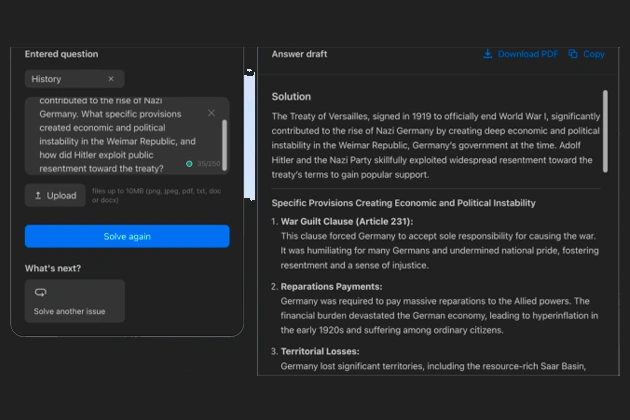Click the Territorial Losses heading
The height and width of the screenshot is (420, 630).
[x=320, y=351]
